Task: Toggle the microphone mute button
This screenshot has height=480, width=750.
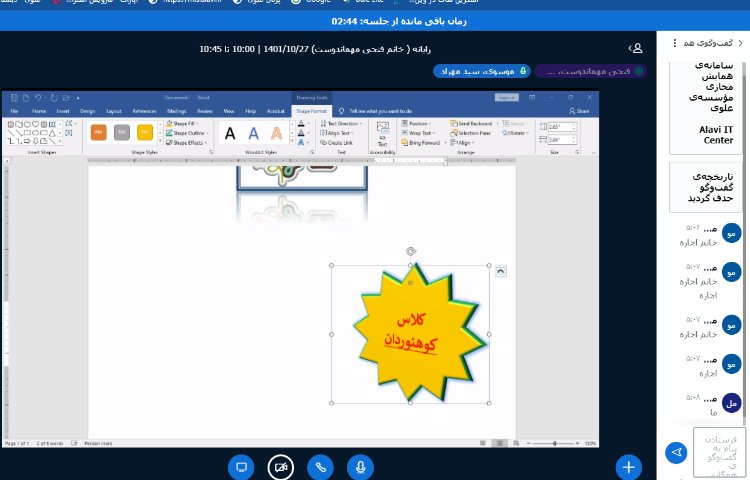Action: click(360, 467)
